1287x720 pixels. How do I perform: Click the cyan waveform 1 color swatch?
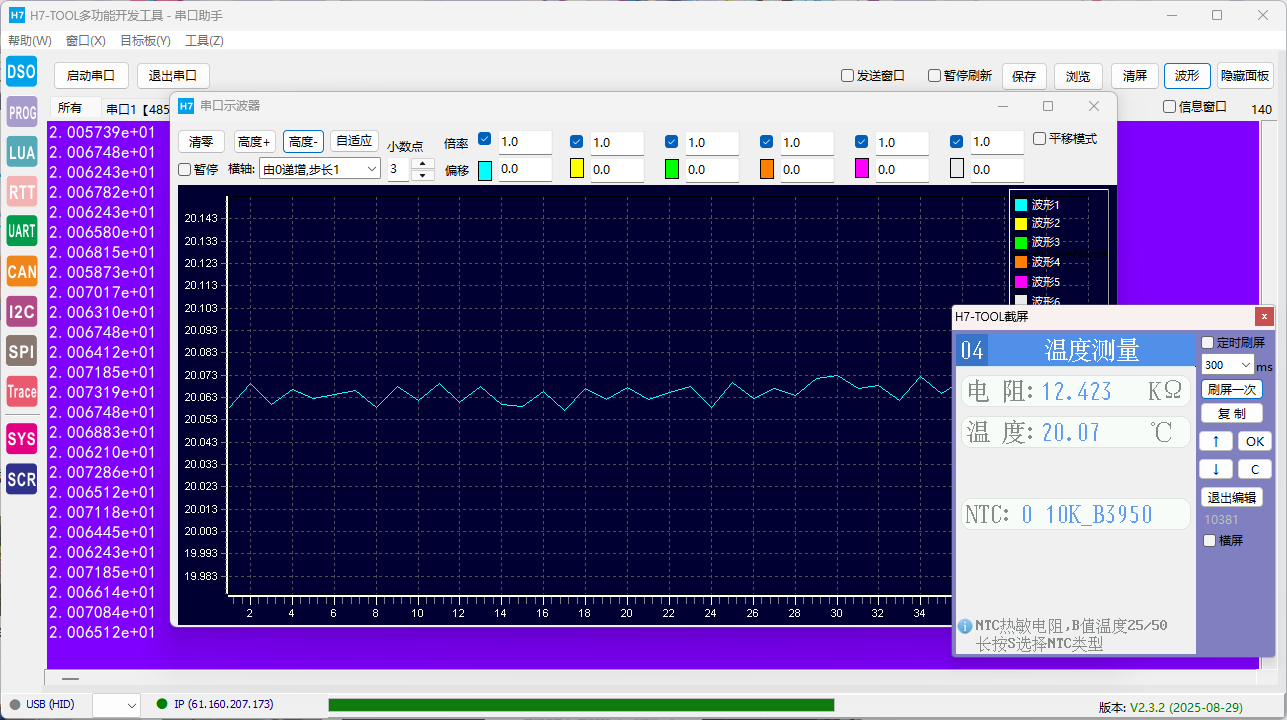click(x=485, y=170)
